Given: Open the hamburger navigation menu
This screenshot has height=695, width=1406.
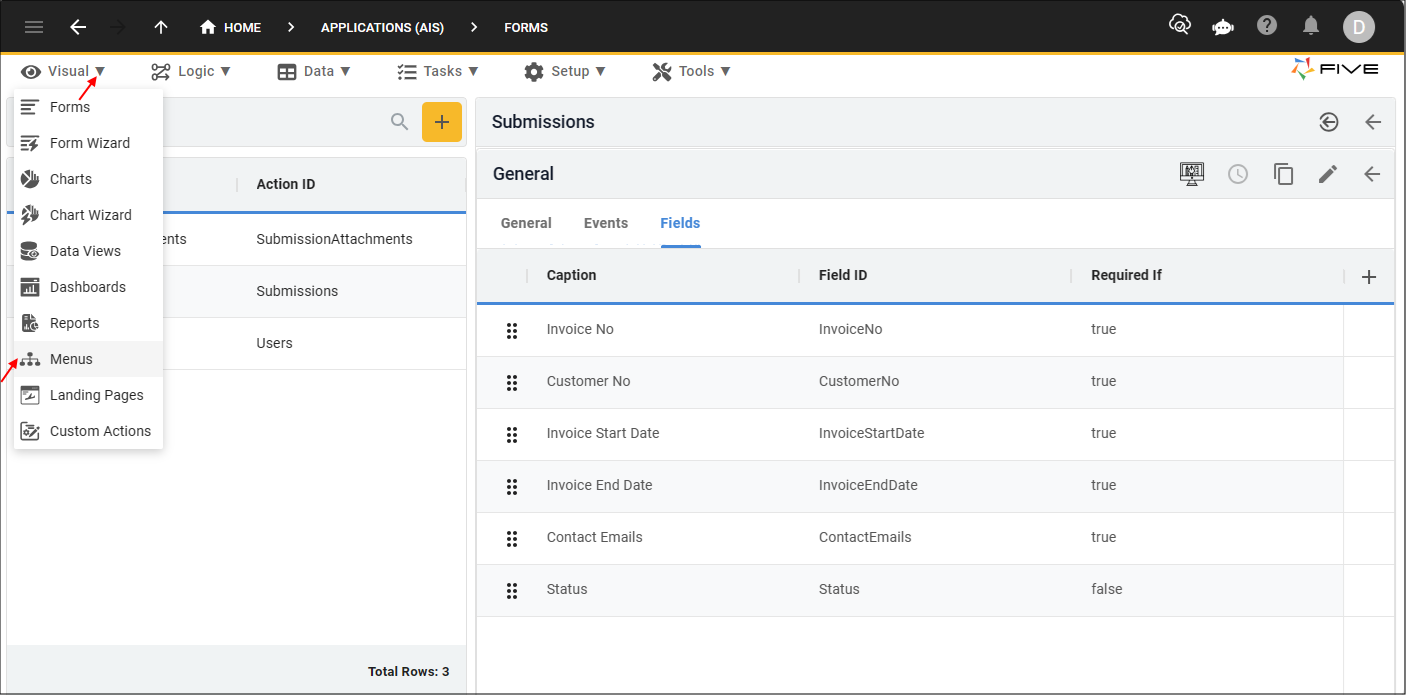Looking at the screenshot, I should click(x=34, y=27).
